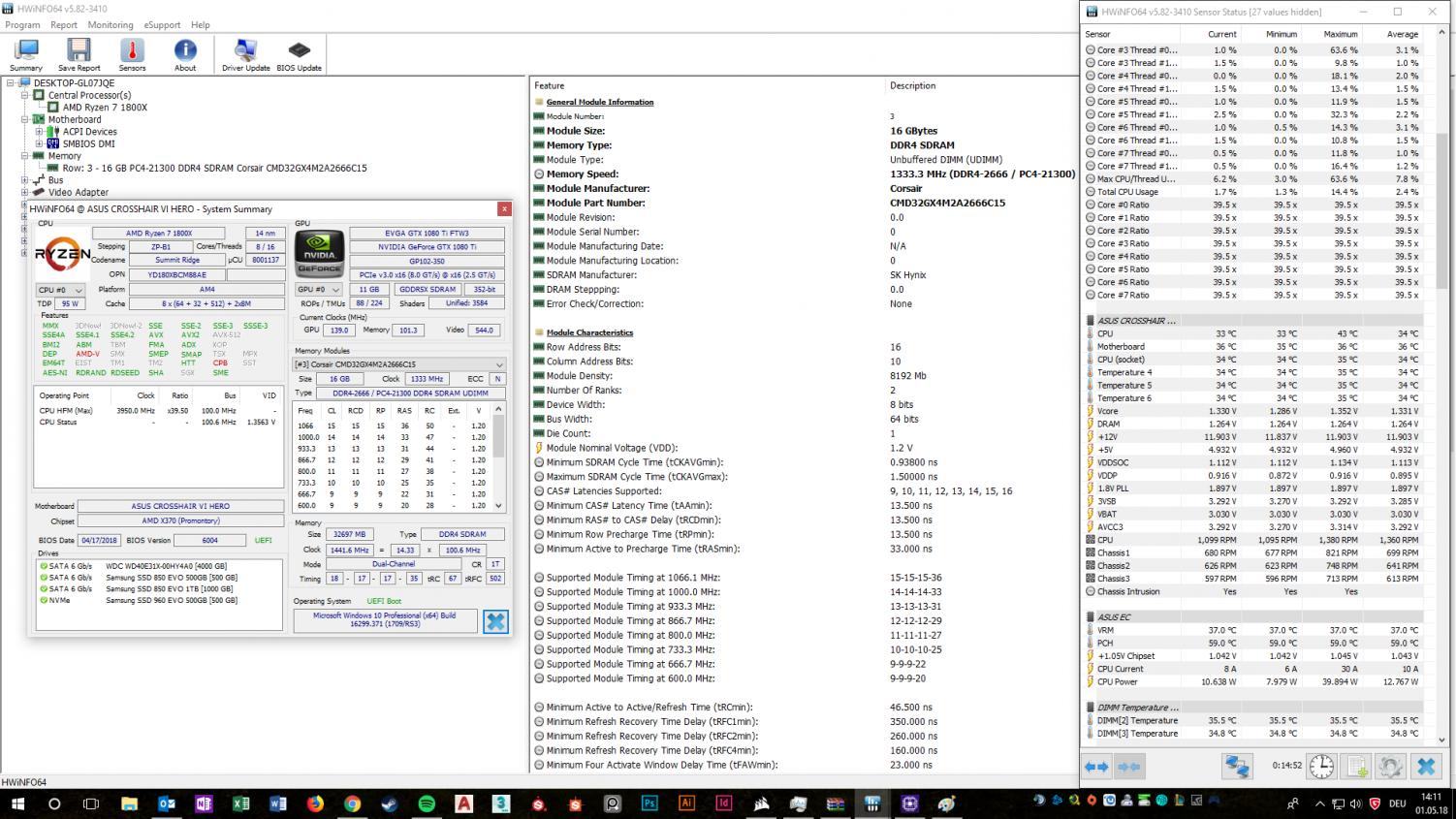Collapse the Memory tree node

[x=25, y=155]
